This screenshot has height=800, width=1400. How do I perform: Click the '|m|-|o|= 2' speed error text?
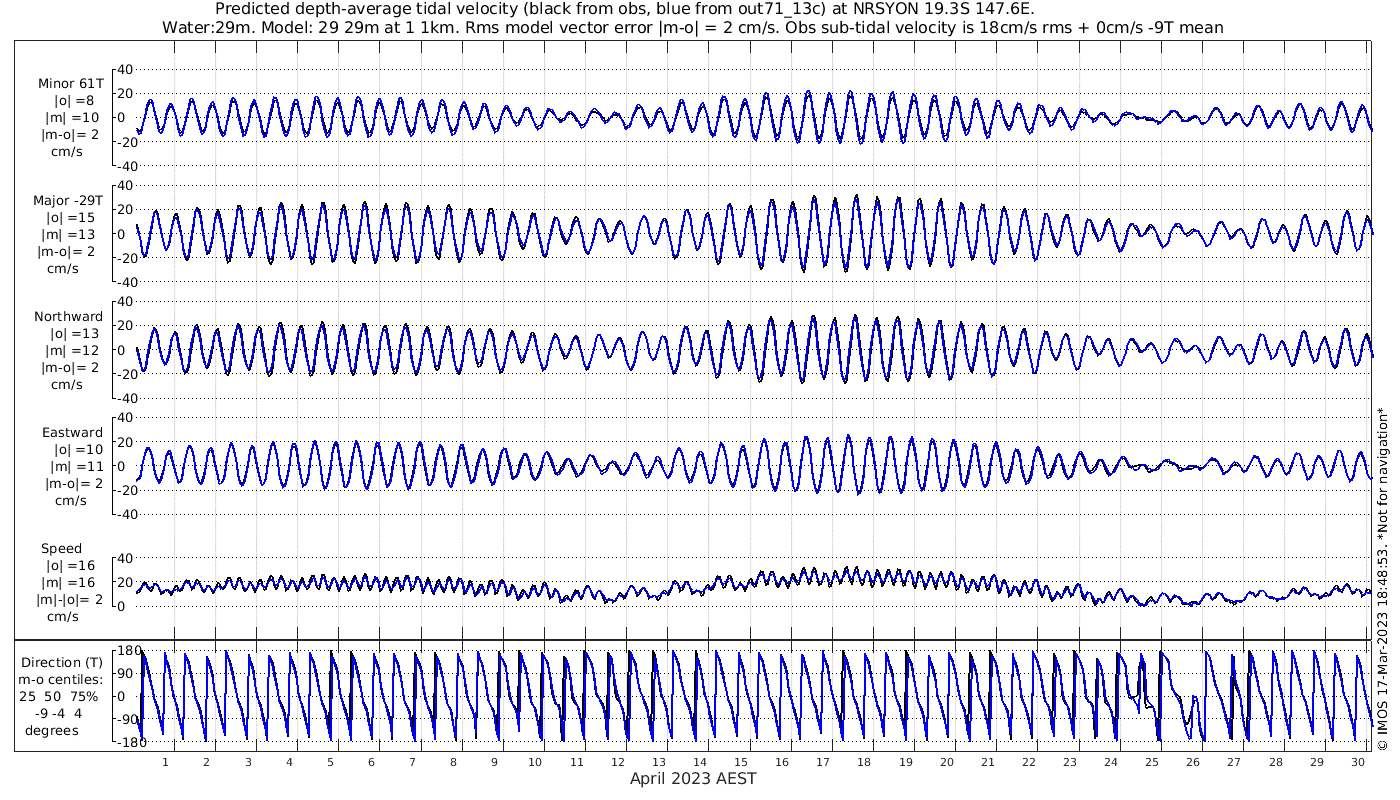69,600
